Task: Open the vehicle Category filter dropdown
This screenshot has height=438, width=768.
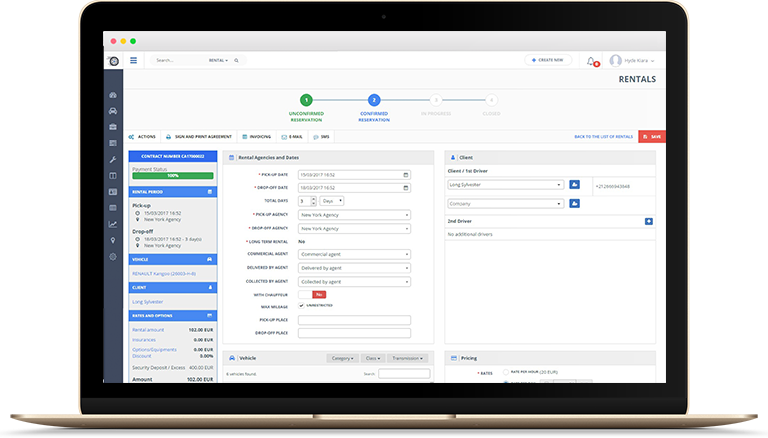Action: [342, 358]
